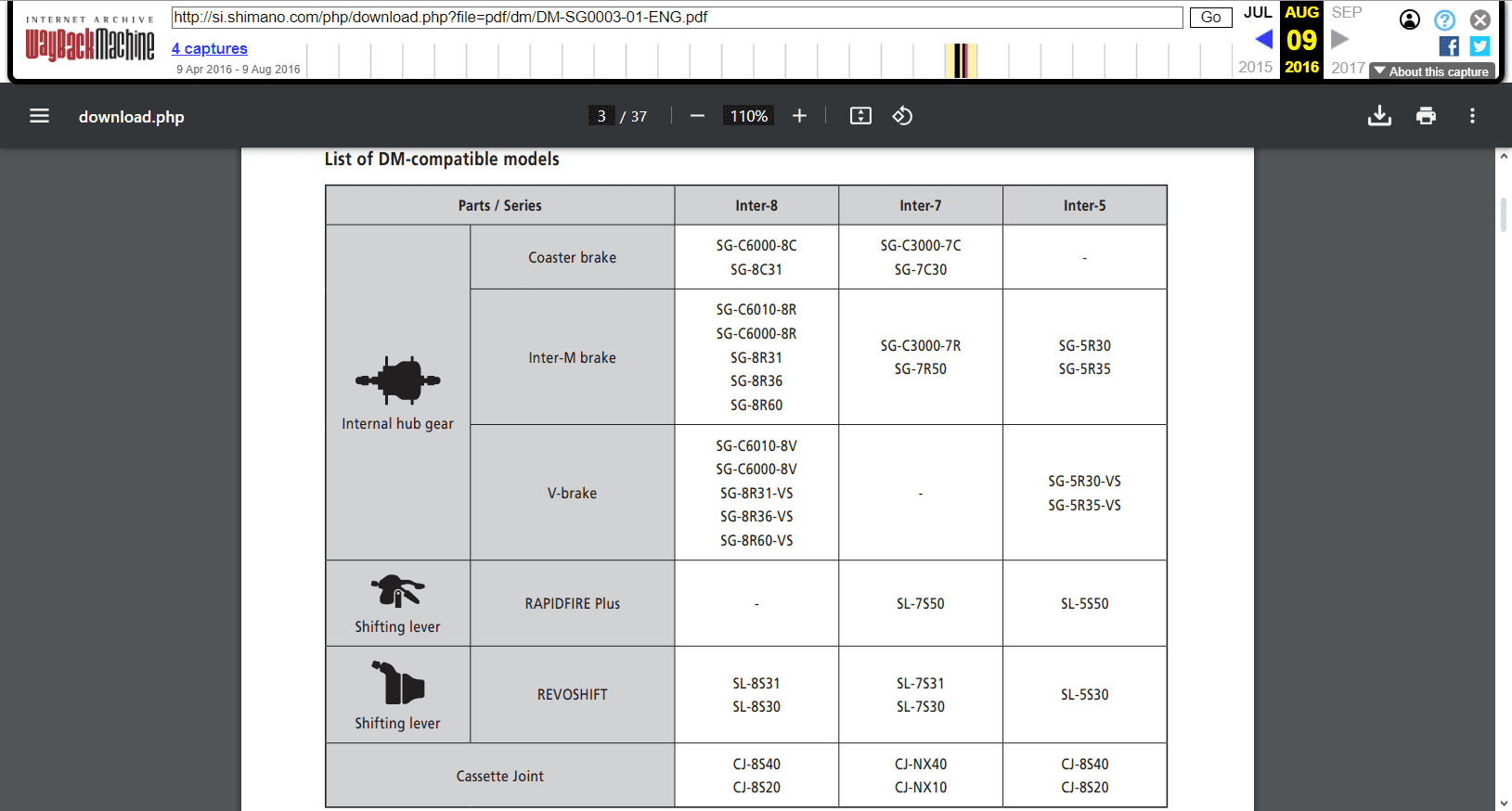Zoom out of the PDF document
1512x811 pixels.
click(x=697, y=116)
